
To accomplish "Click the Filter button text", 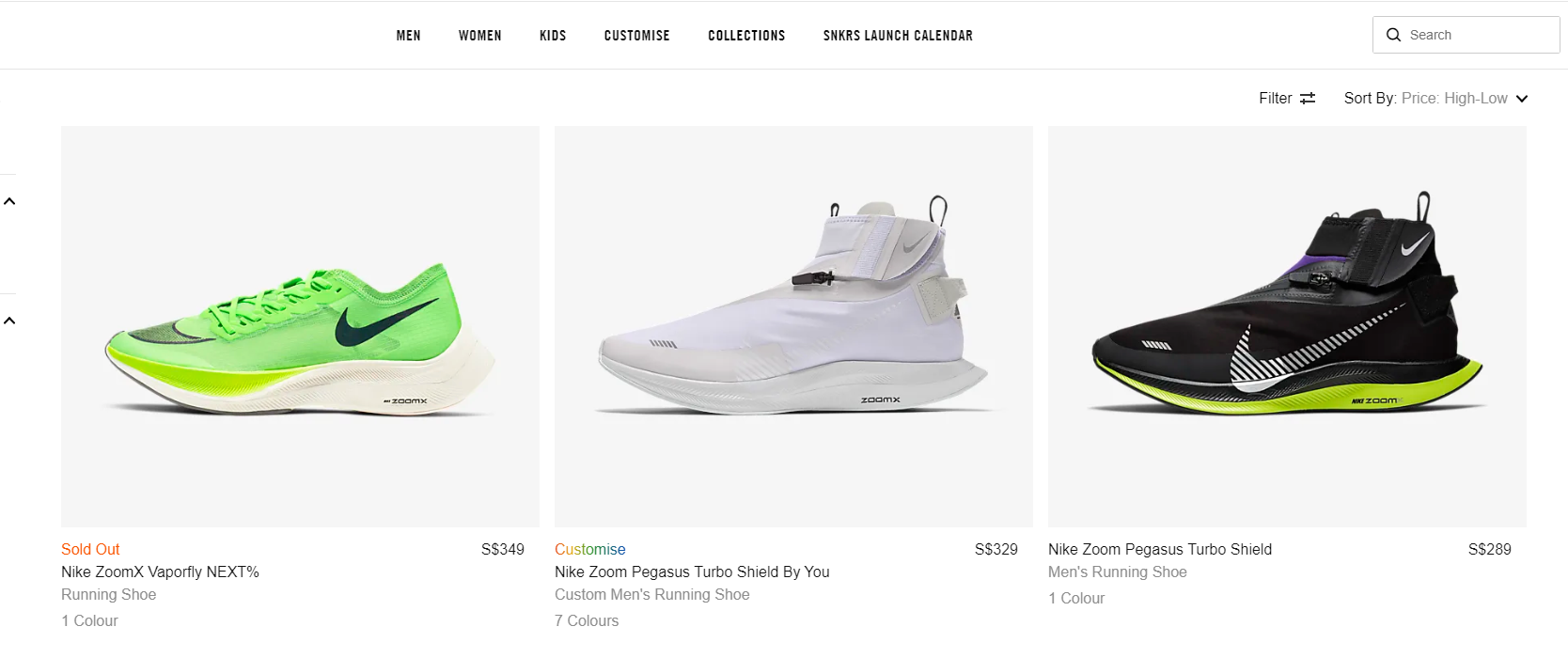I will (x=1275, y=99).
